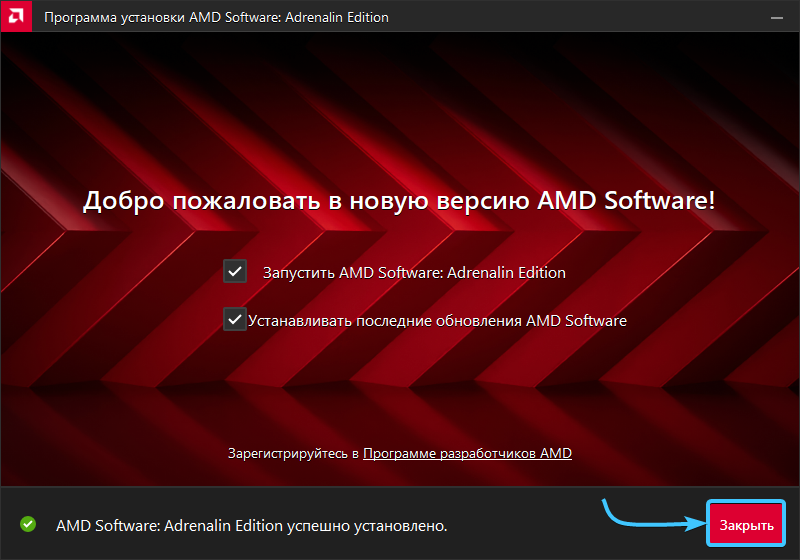Image resolution: width=800 pixels, height=560 pixels.
Task: Click the Зарегистрируйтесь в text
Action: pos(293,453)
